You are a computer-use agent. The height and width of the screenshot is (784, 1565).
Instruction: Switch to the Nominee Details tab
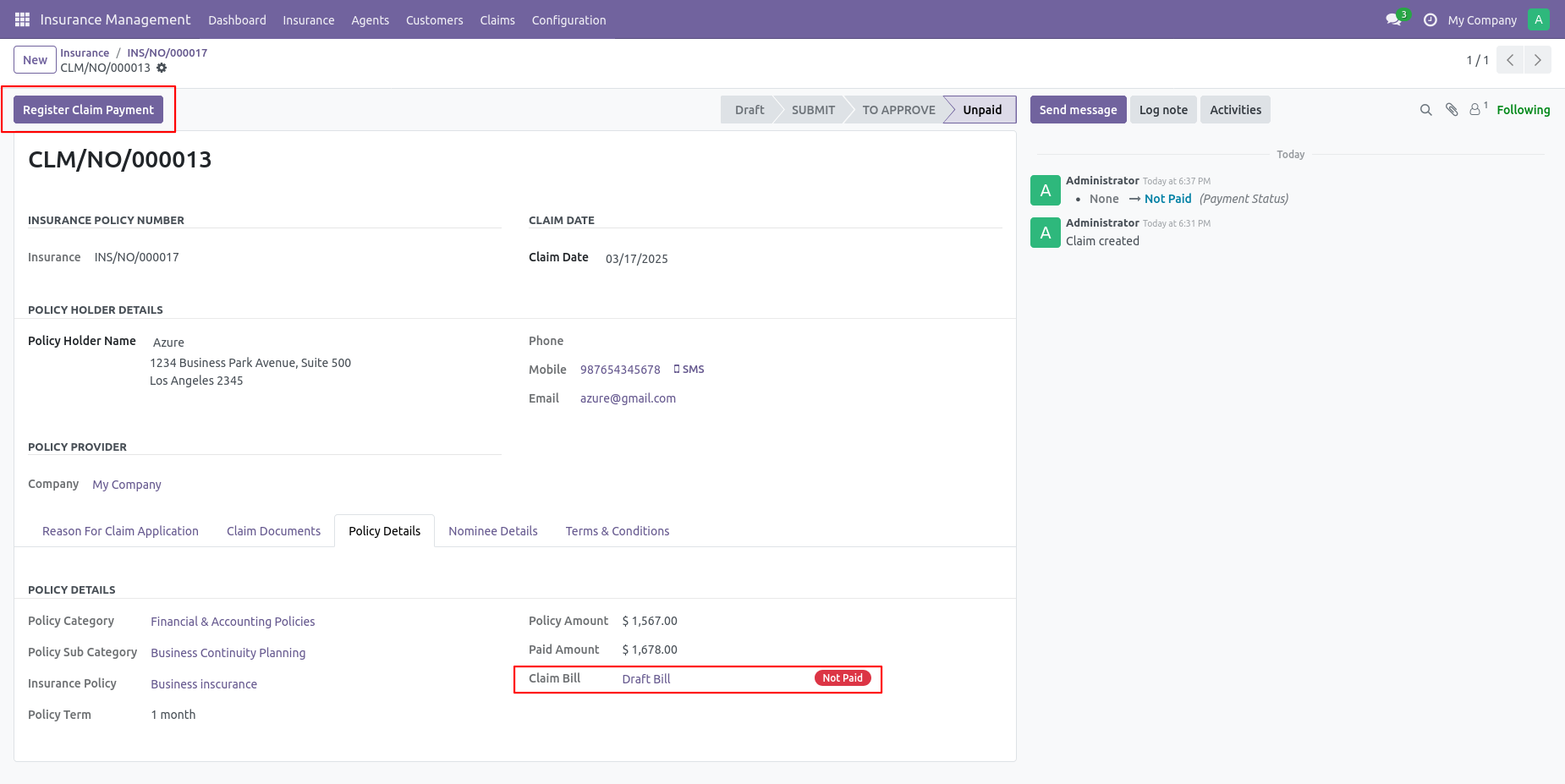[x=493, y=531]
